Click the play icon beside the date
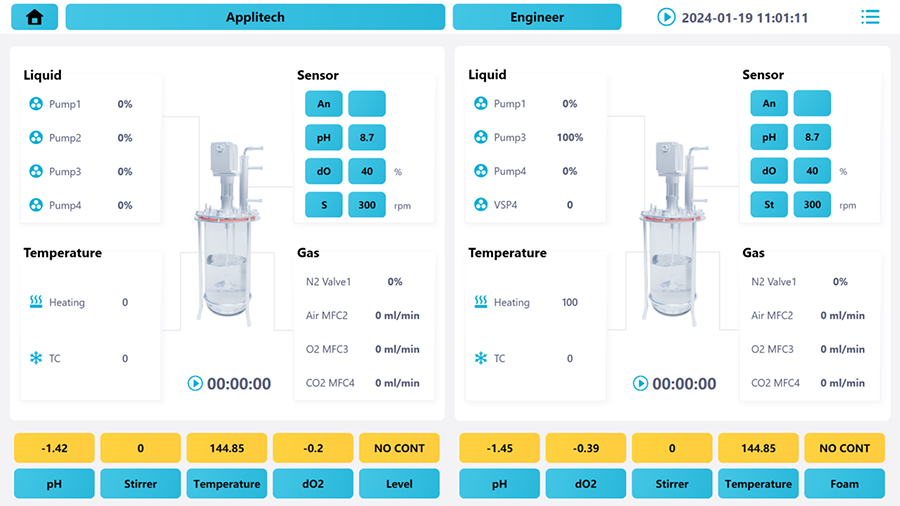900x506 pixels. [x=666, y=17]
